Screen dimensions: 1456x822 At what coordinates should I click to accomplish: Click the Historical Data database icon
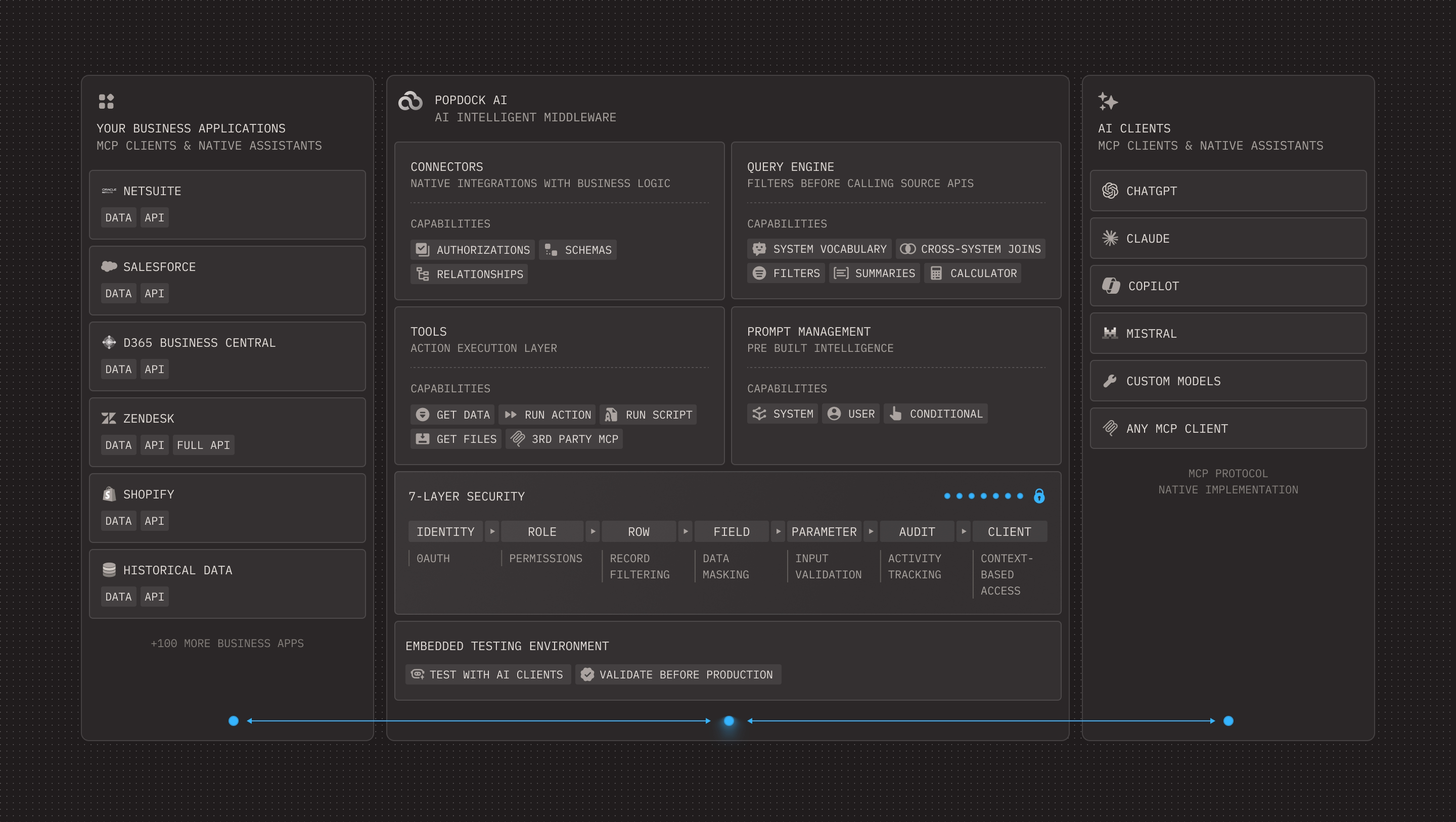(x=109, y=570)
